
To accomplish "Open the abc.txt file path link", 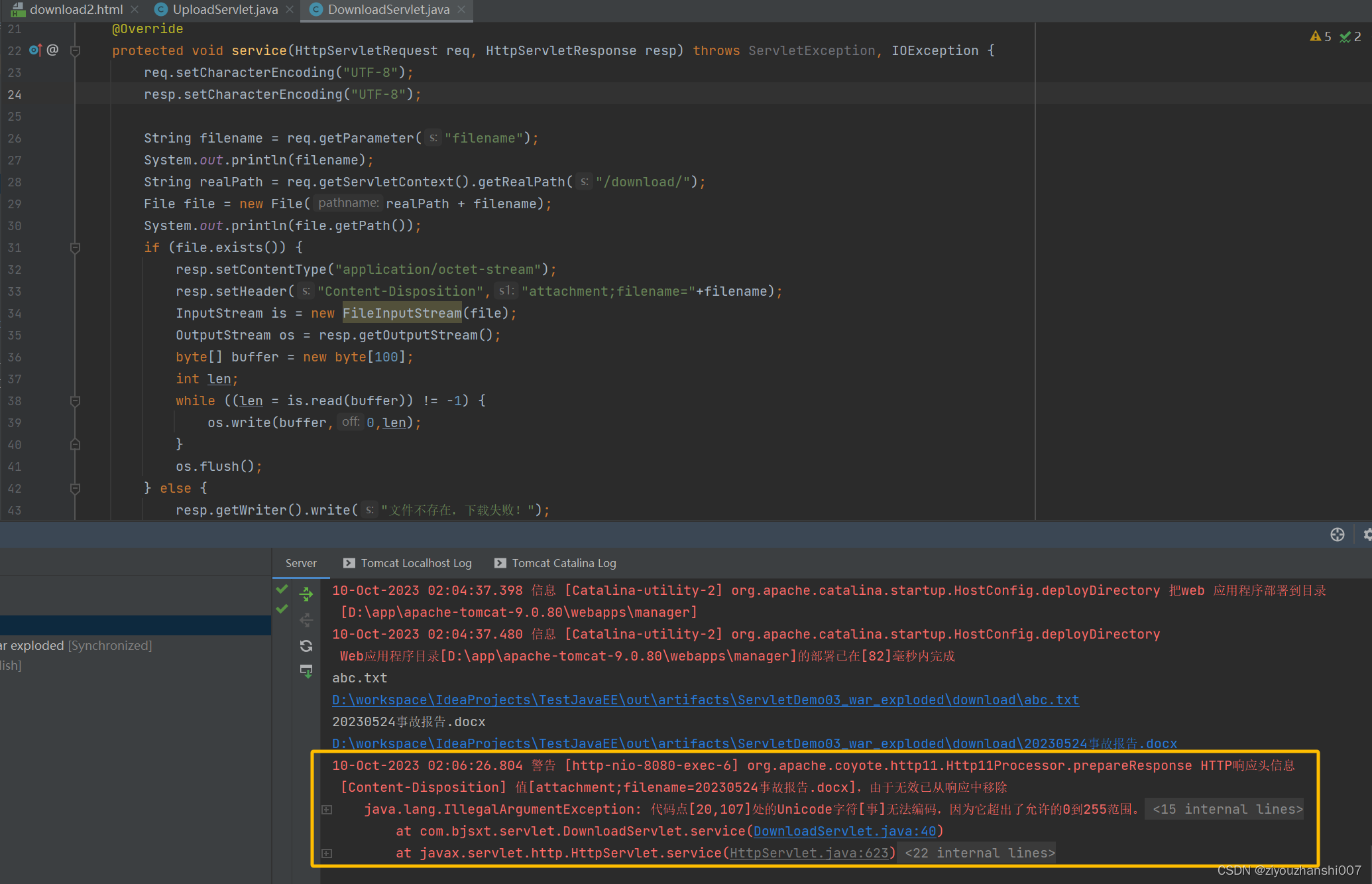I will click(x=705, y=700).
